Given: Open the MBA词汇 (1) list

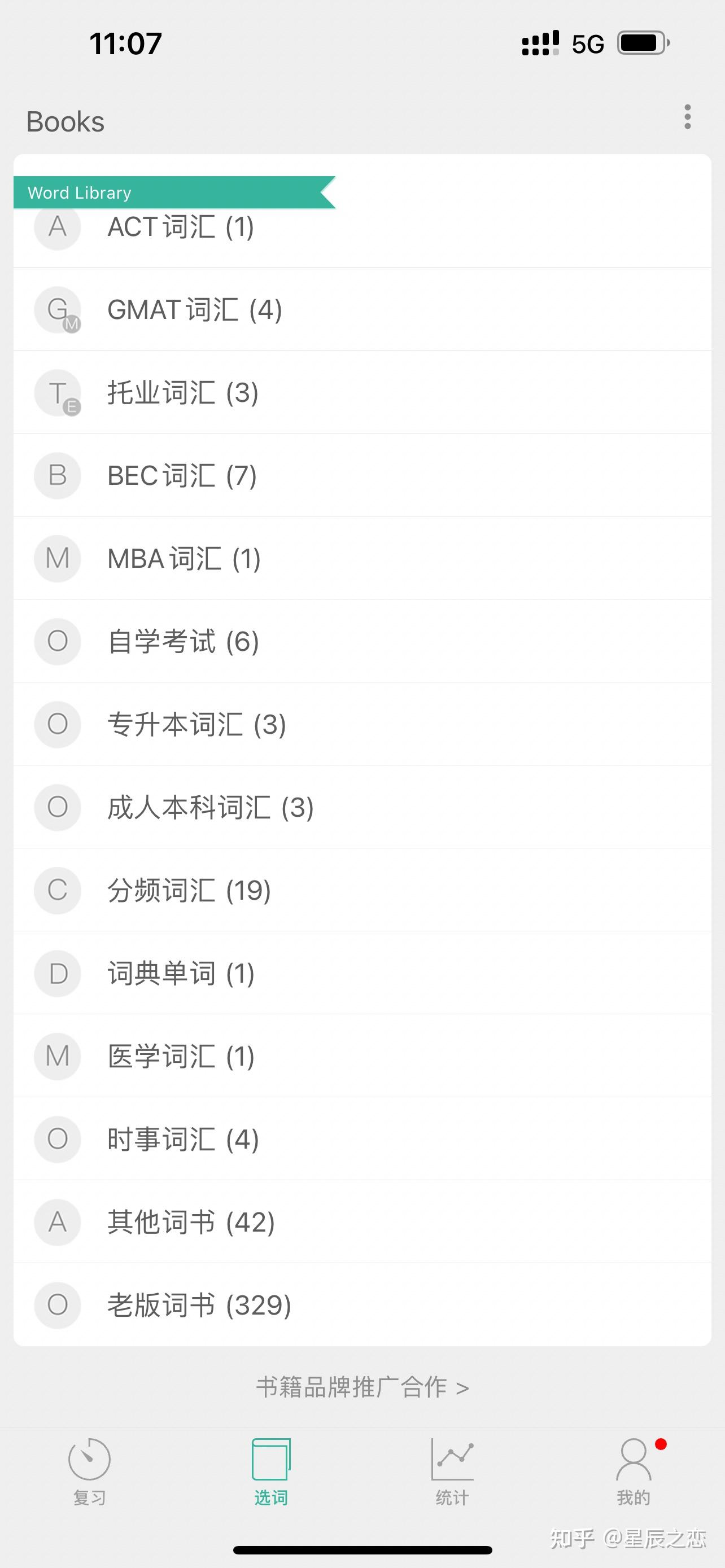Looking at the screenshot, I should click(x=362, y=558).
